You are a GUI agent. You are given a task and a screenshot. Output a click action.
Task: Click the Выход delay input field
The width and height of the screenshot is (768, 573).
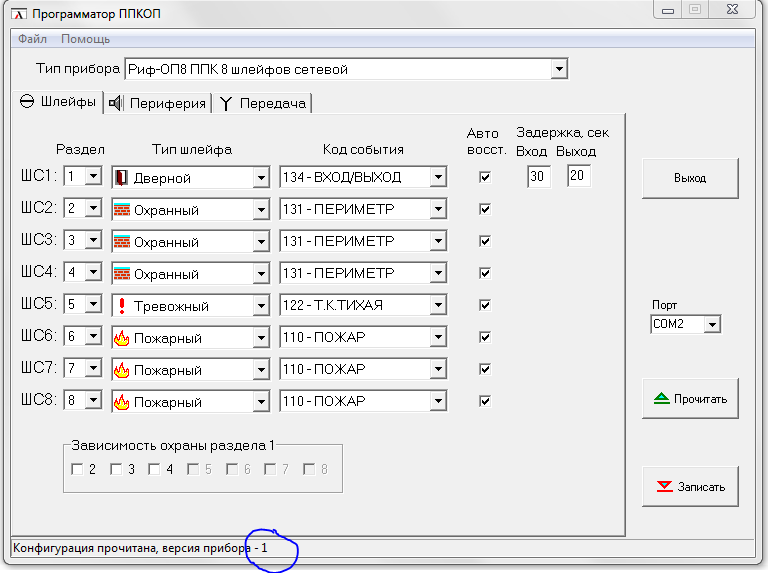pos(578,176)
